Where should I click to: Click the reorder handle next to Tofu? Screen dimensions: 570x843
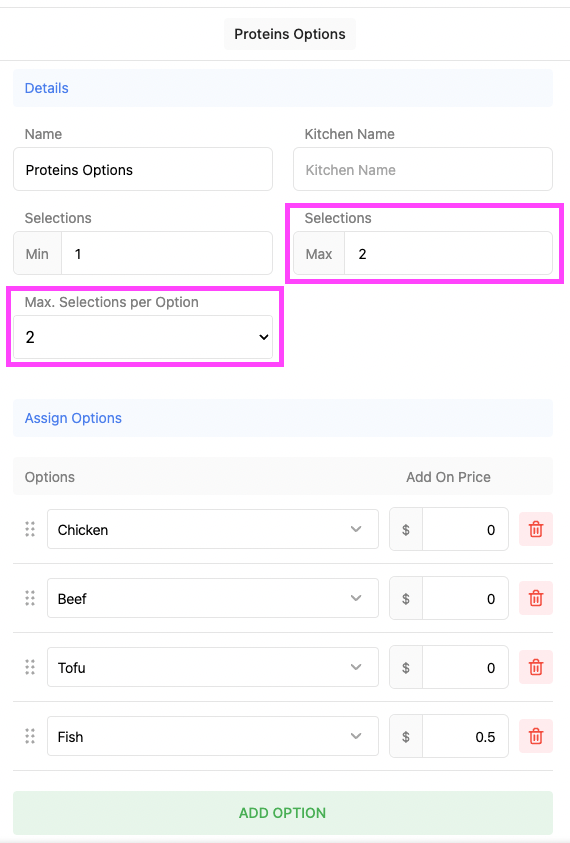click(x=30, y=667)
